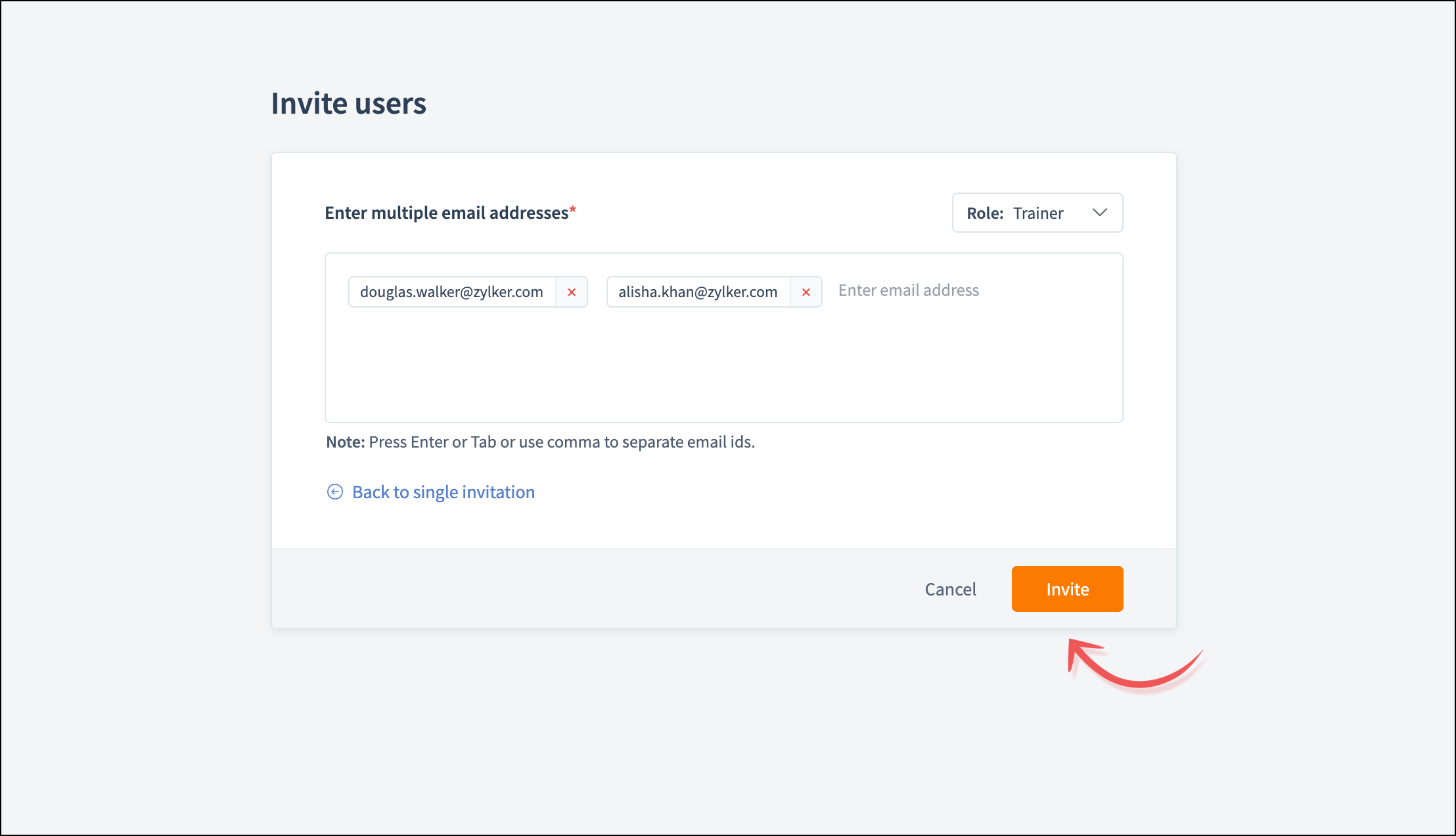Click the circled back arrow icon
This screenshot has width=1456, height=836.
[x=335, y=492]
